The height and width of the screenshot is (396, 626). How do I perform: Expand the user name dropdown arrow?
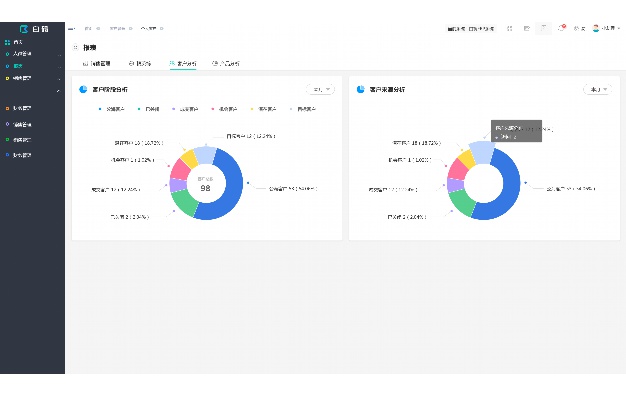point(619,28)
